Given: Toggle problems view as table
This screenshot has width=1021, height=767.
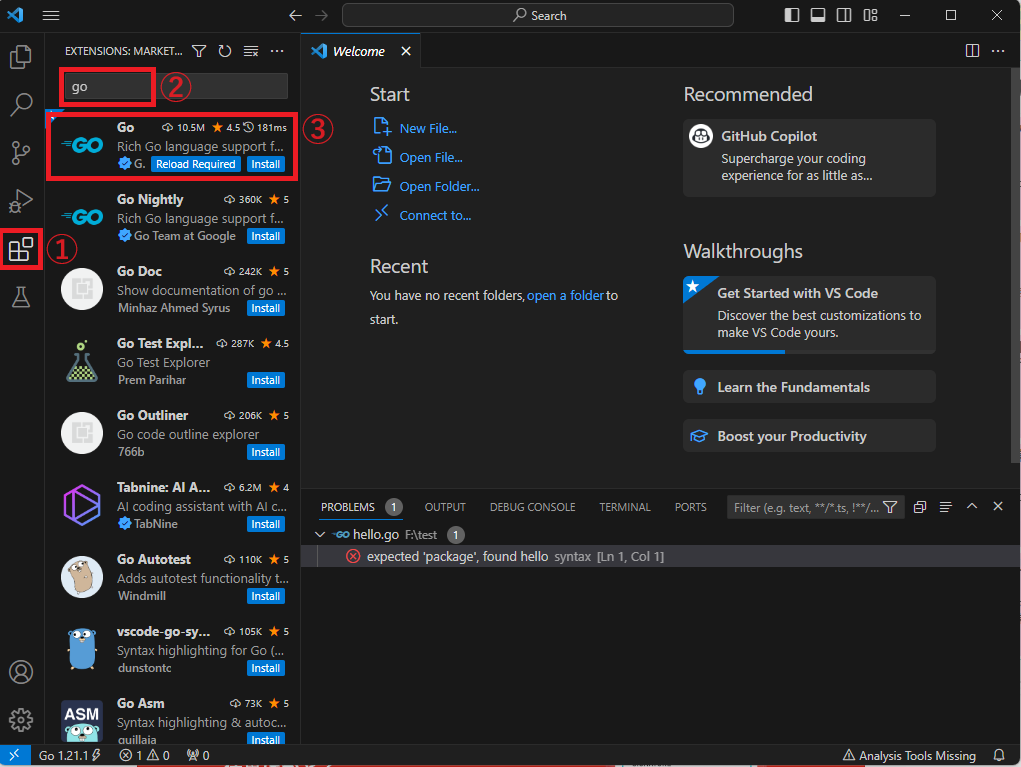Looking at the screenshot, I should pyautogui.click(x=946, y=507).
